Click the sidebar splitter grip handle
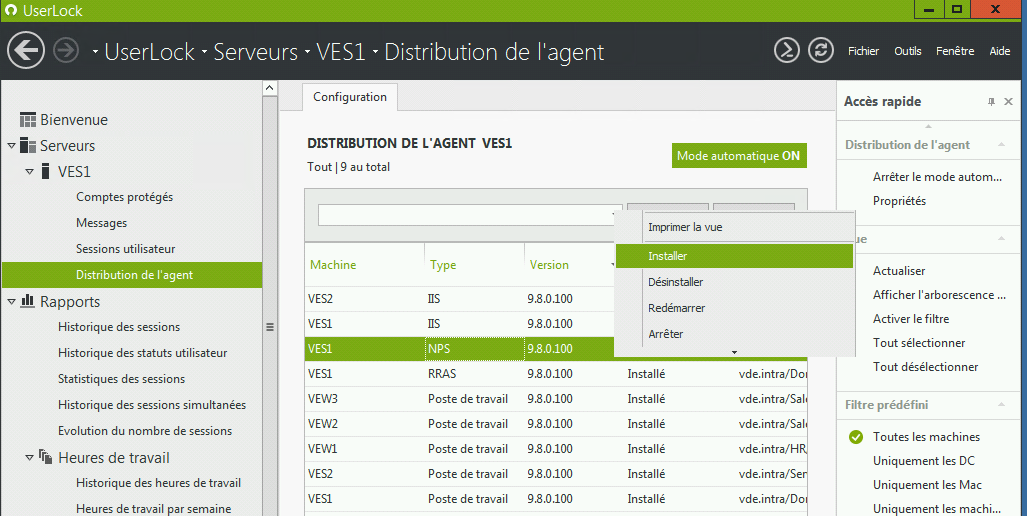 tap(270, 327)
